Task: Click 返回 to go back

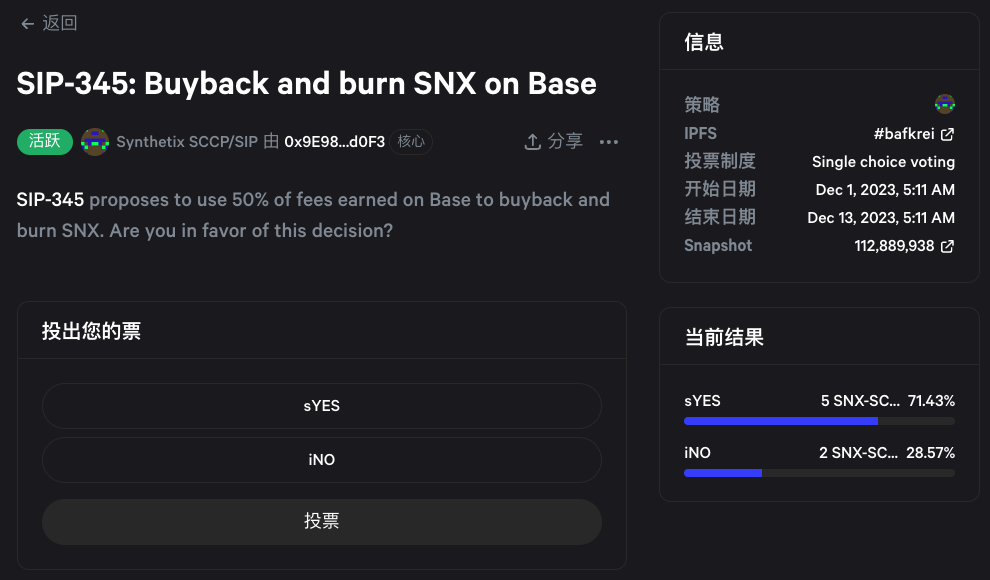Action: pyautogui.click(x=59, y=22)
